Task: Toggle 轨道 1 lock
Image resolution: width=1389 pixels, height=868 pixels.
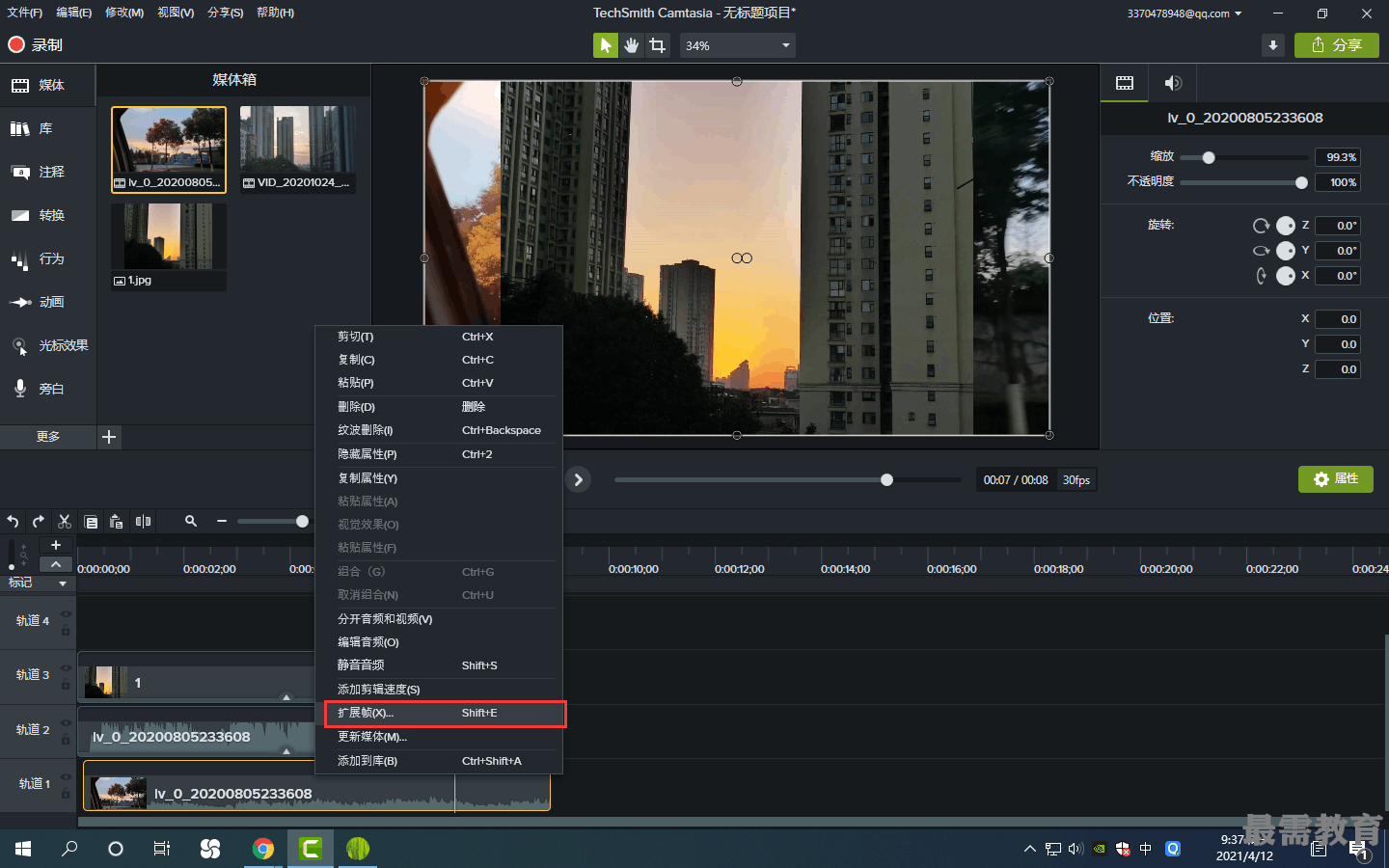Action: [x=66, y=794]
